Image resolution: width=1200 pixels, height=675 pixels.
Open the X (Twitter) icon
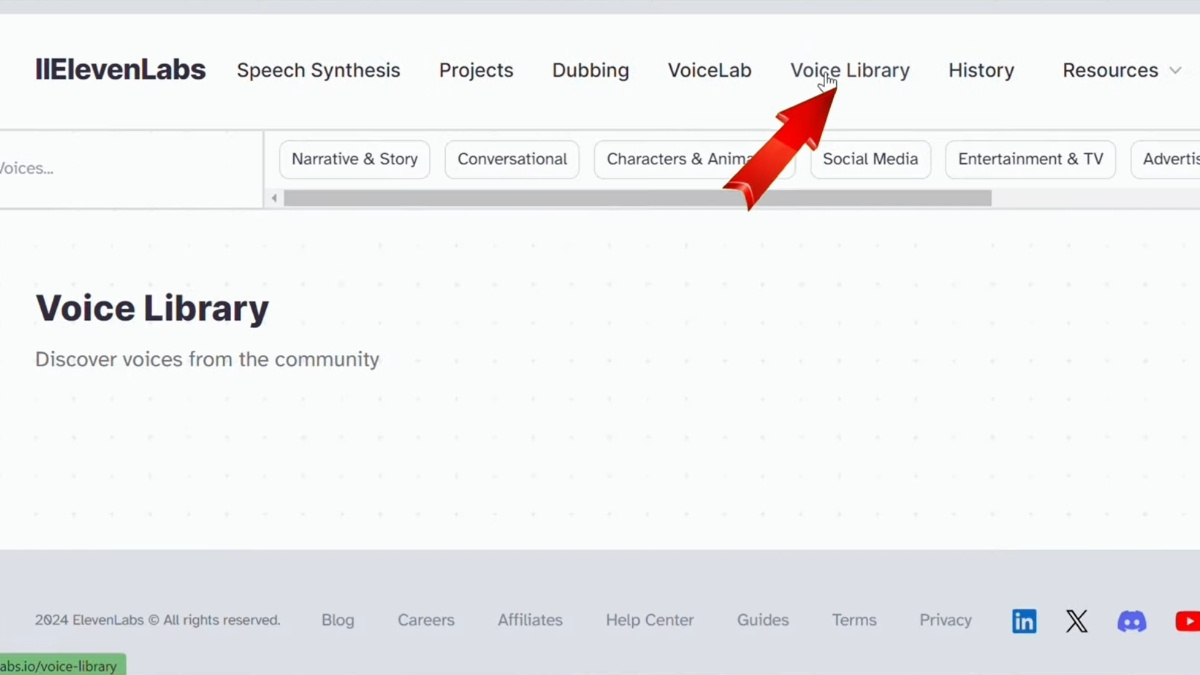[1076, 621]
